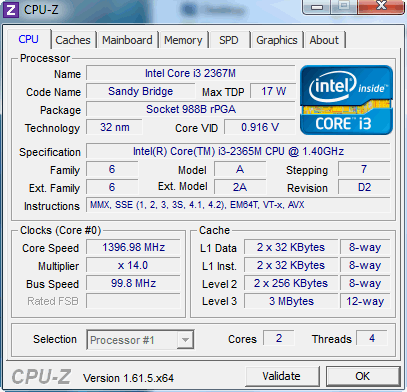Click the Validate button
This screenshot has width=407, height=392.
pos(282,376)
